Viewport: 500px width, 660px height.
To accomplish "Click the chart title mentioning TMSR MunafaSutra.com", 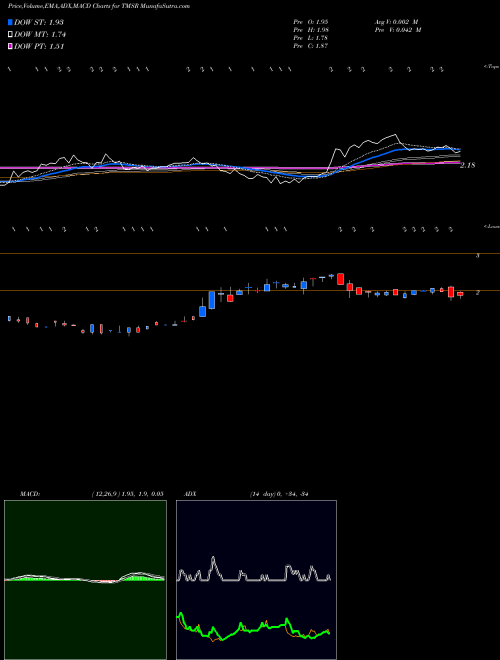I will (x=99, y=6).
